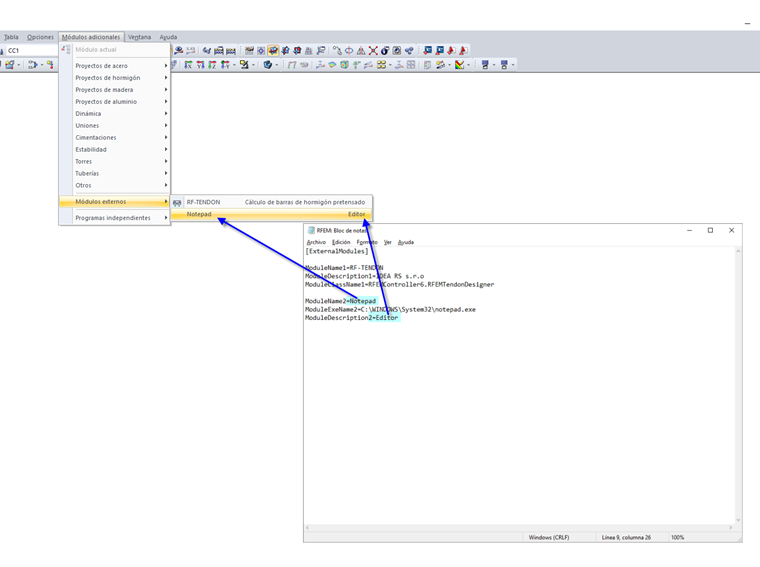Screen dimensions: 760x567
Task: Open Tuberías menu entry
Action: coord(114,173)
